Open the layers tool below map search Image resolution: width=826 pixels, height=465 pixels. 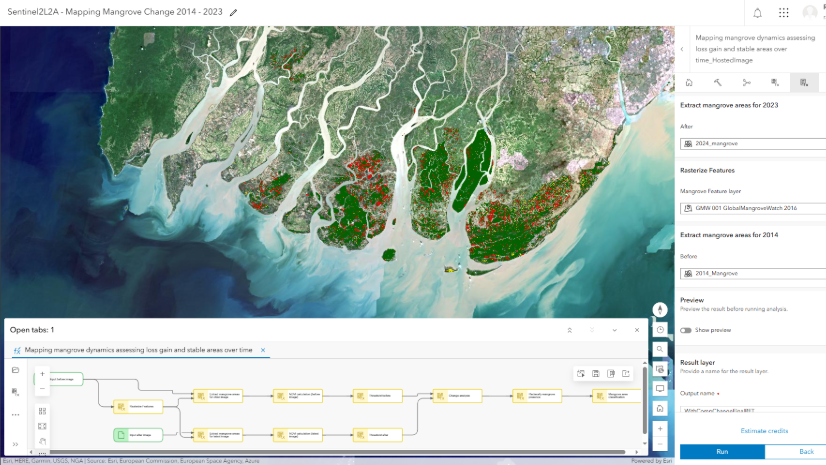click(x=660, y=369)
